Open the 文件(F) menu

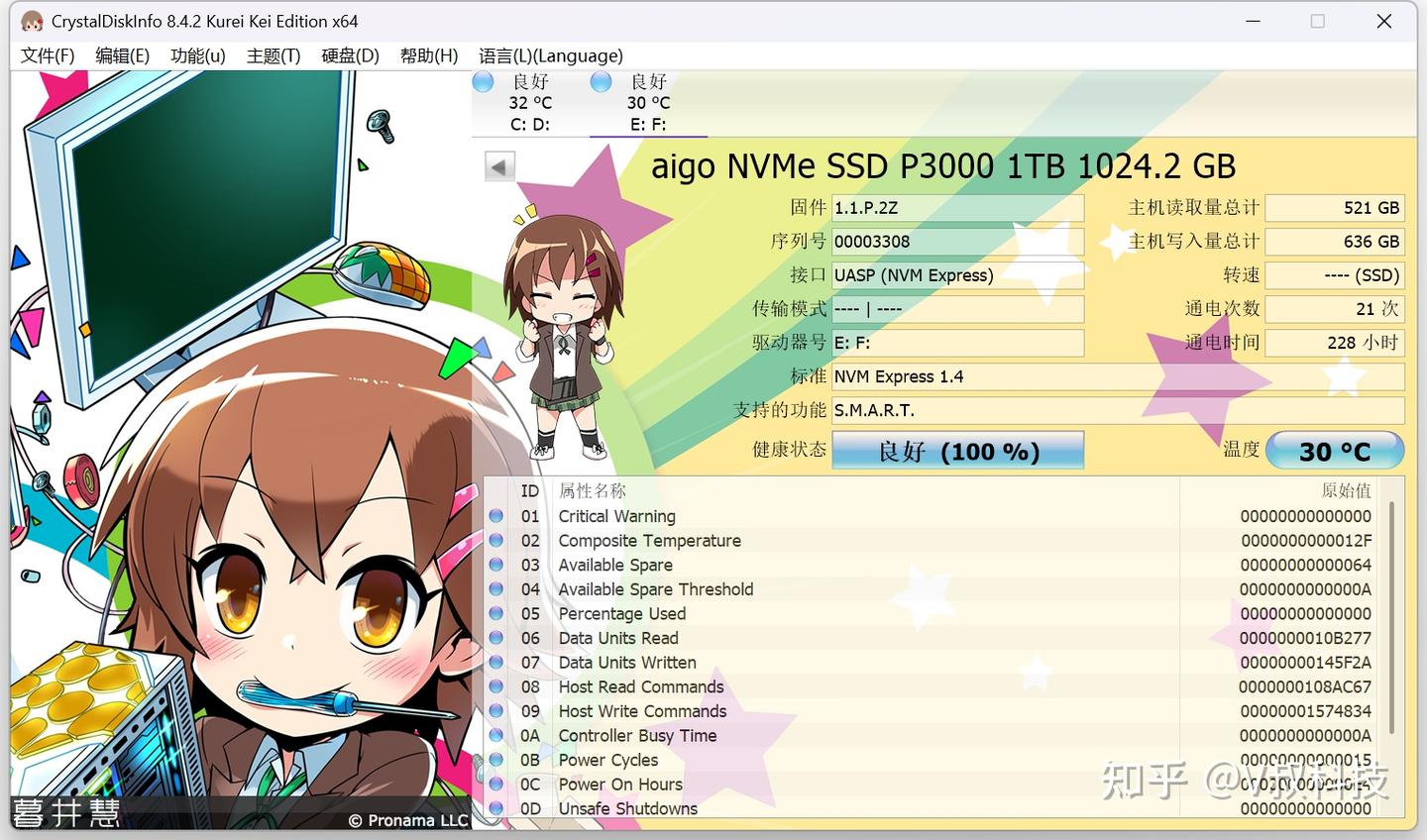[48, 55]
